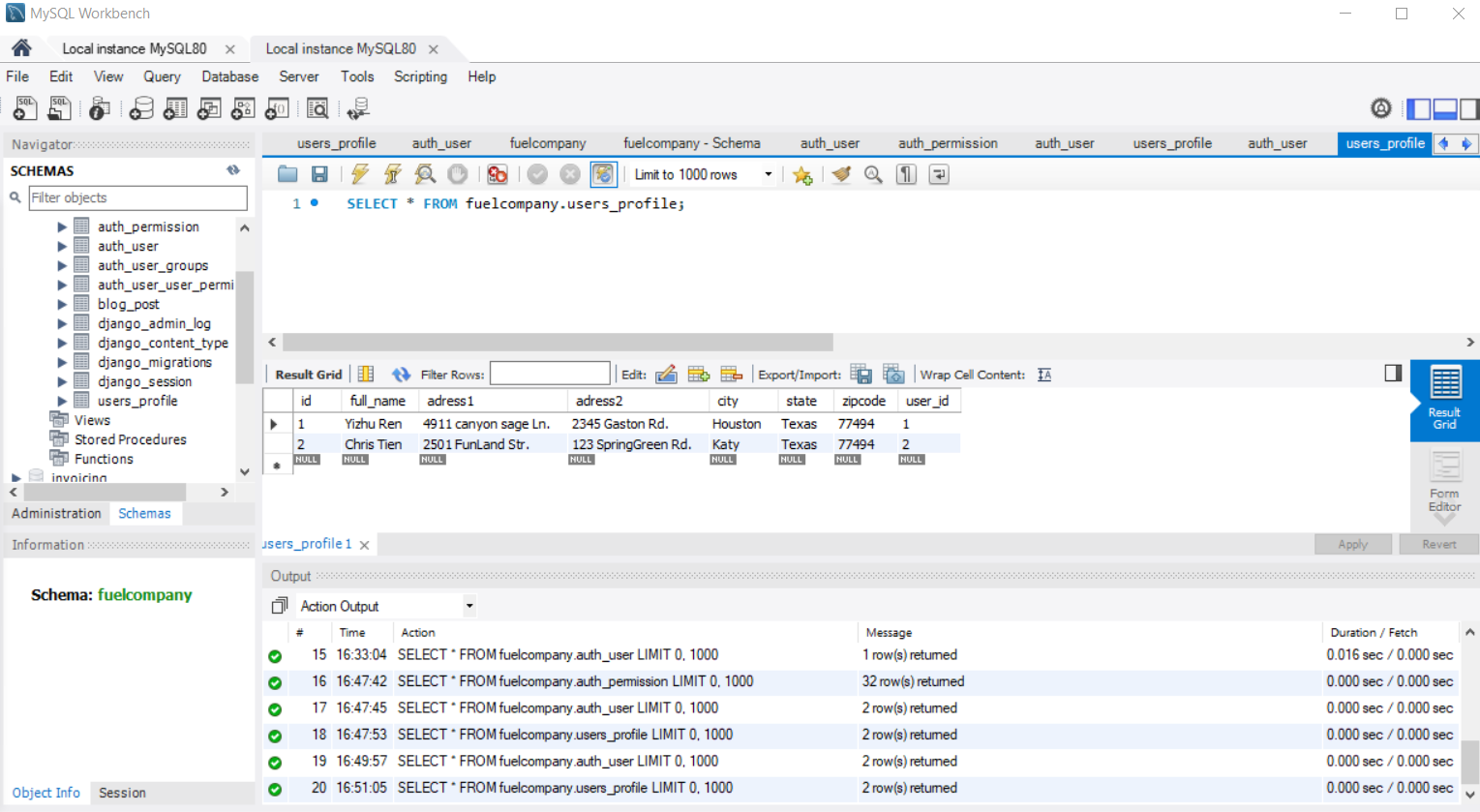
Task: Click the Filter Rows input field
Action: (549, 373)
